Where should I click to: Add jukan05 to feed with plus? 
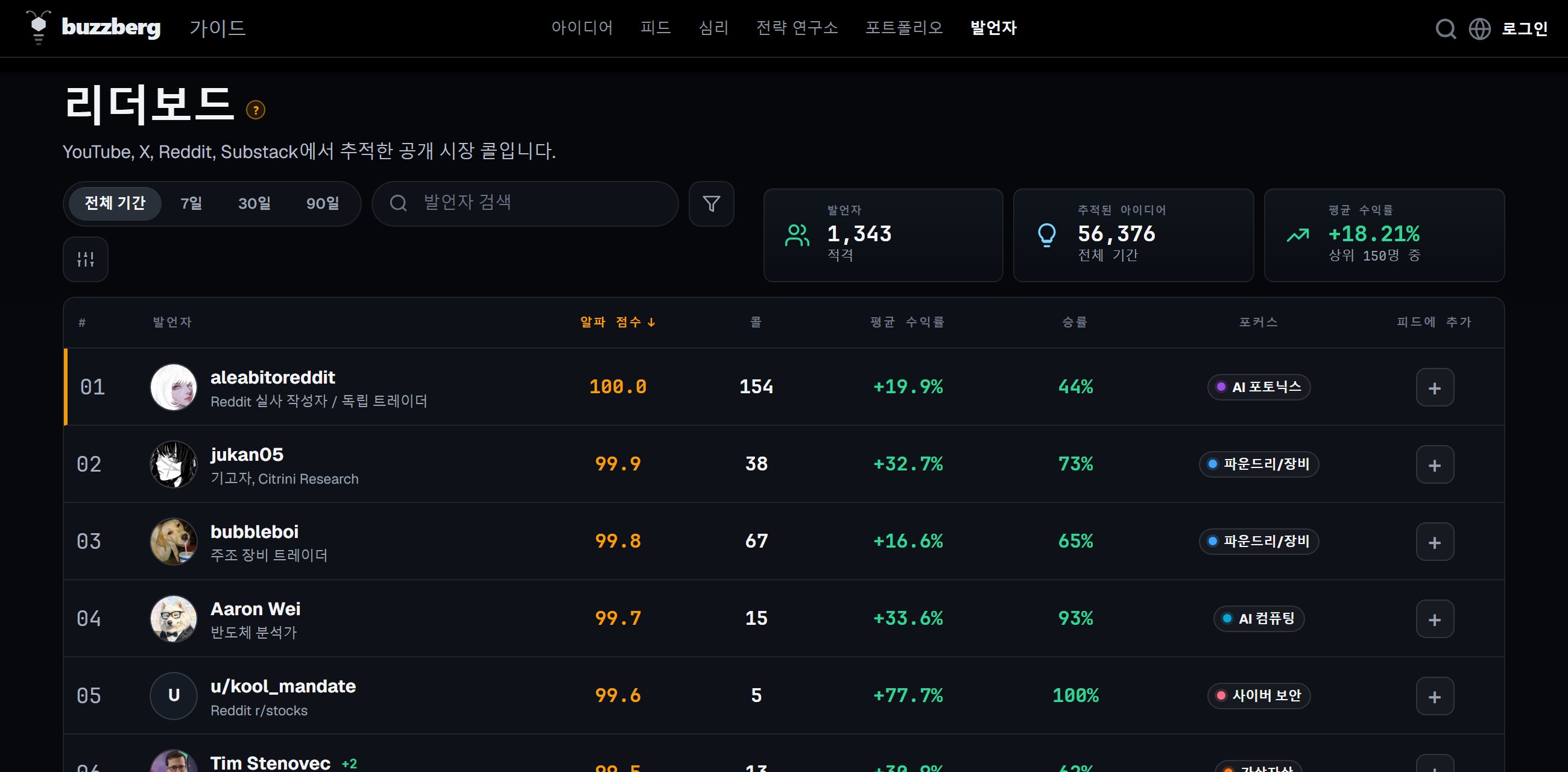(1435, 464)
